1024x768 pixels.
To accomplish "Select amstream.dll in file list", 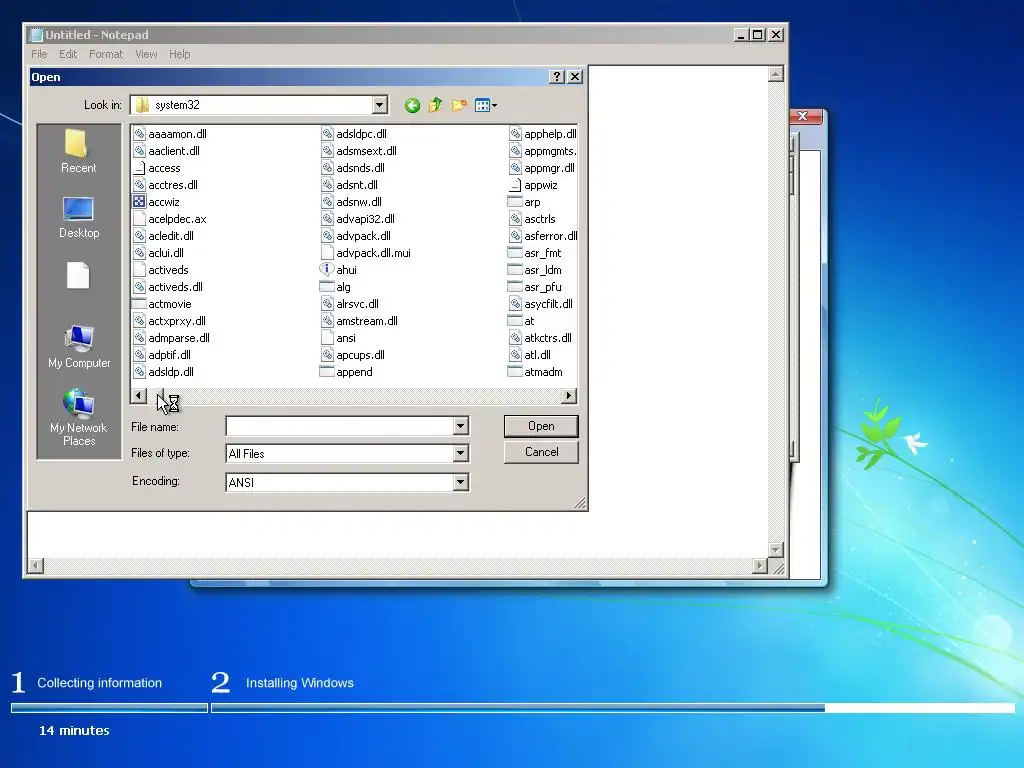I will pos(359,321).
